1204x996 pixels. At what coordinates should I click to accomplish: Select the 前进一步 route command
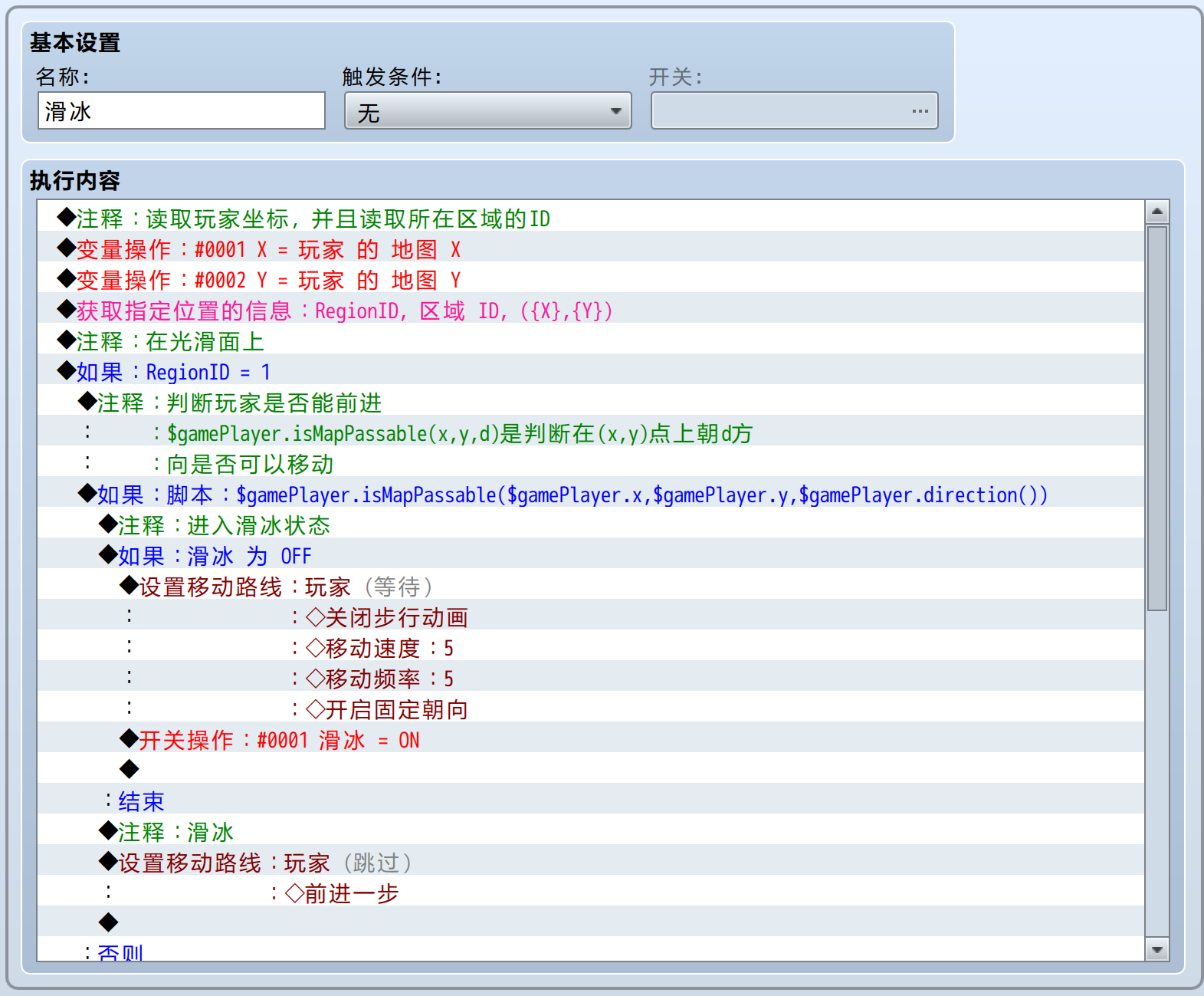point(590,891)
